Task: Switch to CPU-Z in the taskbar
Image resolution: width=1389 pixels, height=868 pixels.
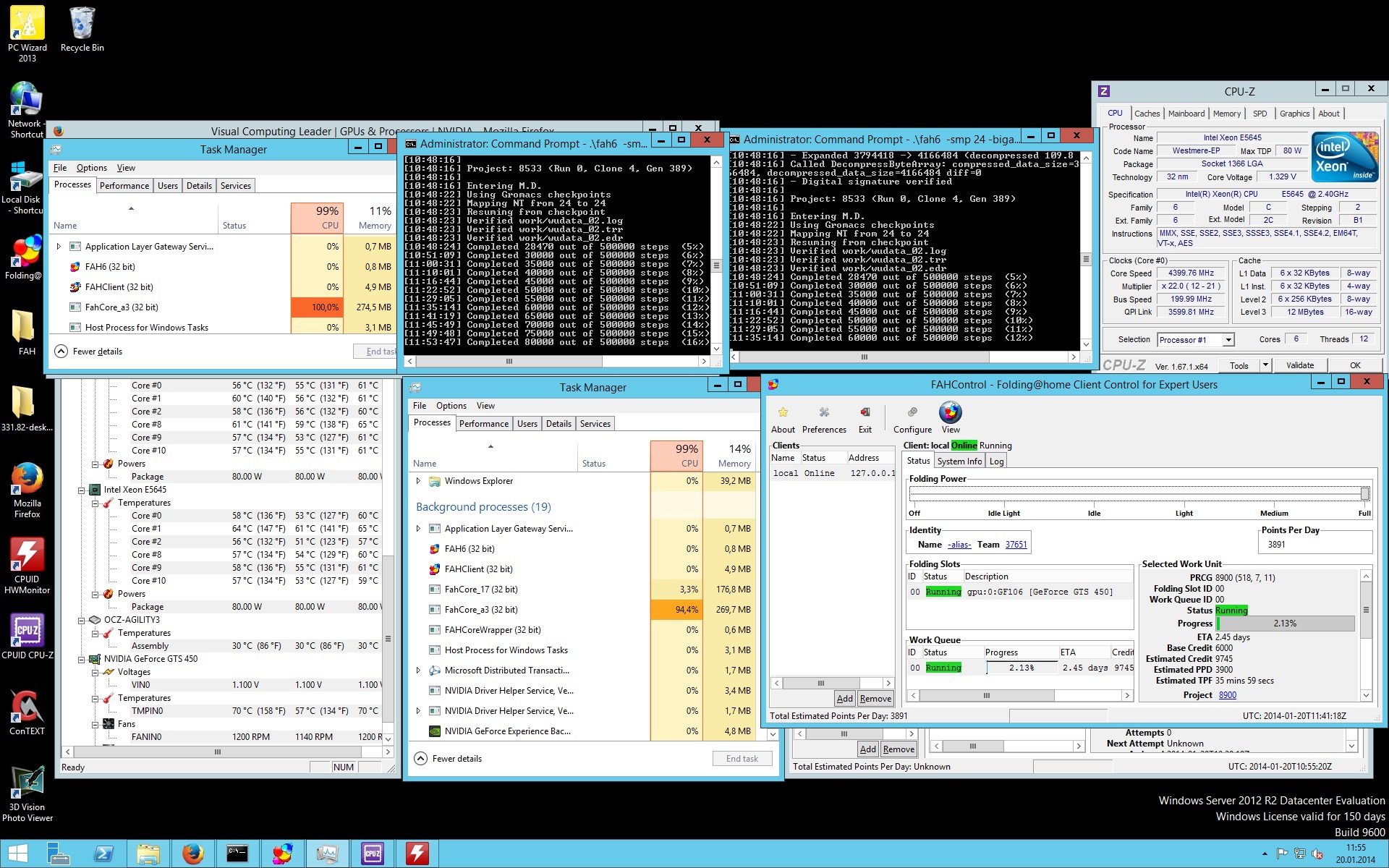Action: (373, 854)
